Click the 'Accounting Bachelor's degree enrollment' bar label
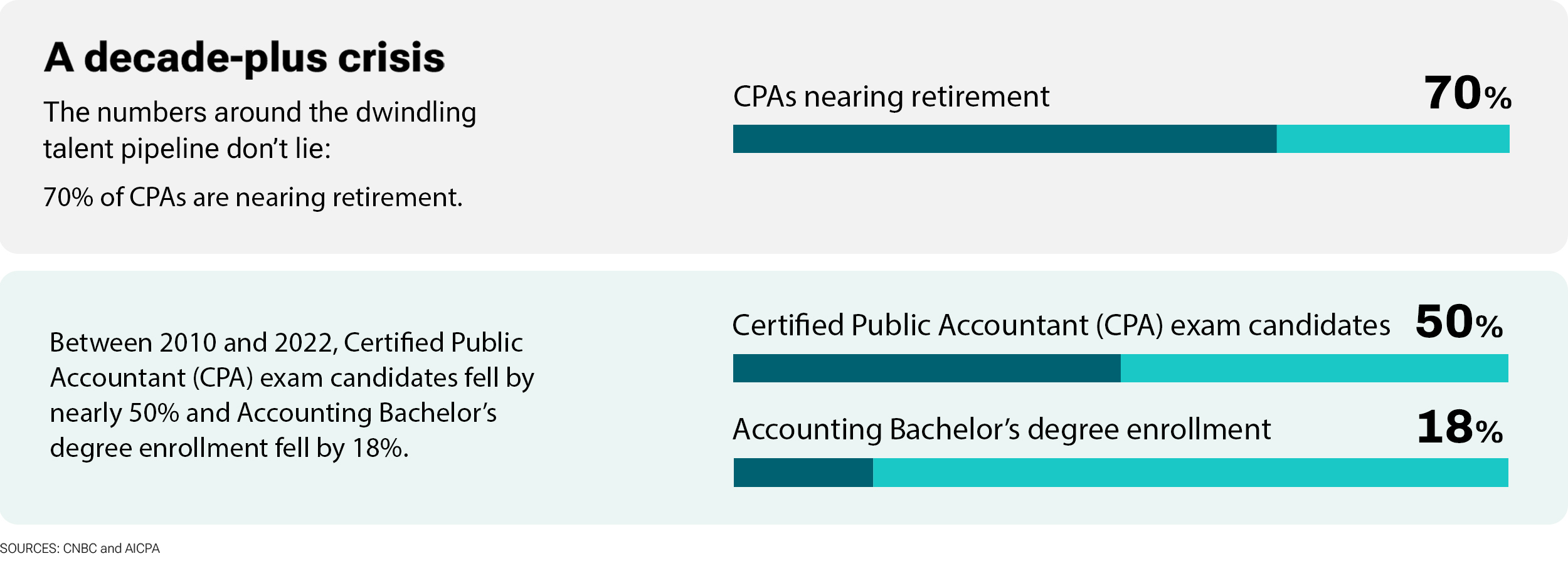 1002,430
